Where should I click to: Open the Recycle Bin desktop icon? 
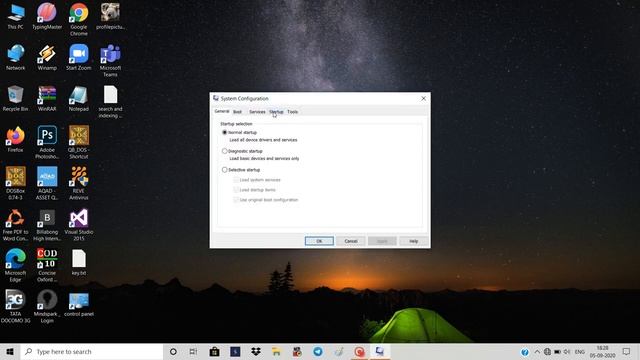click(16, 98)
